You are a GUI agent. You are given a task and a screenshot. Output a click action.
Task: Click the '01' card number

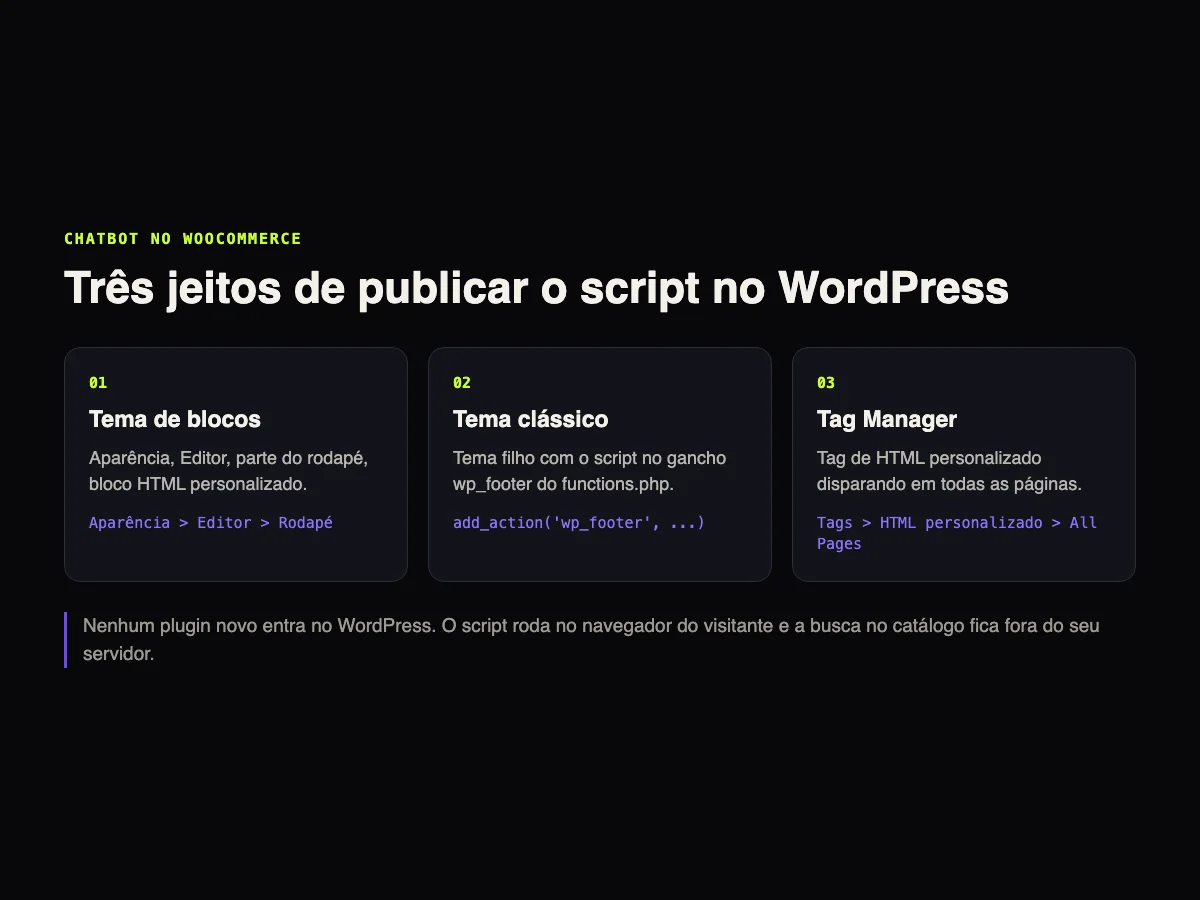(x=98, y=383)
